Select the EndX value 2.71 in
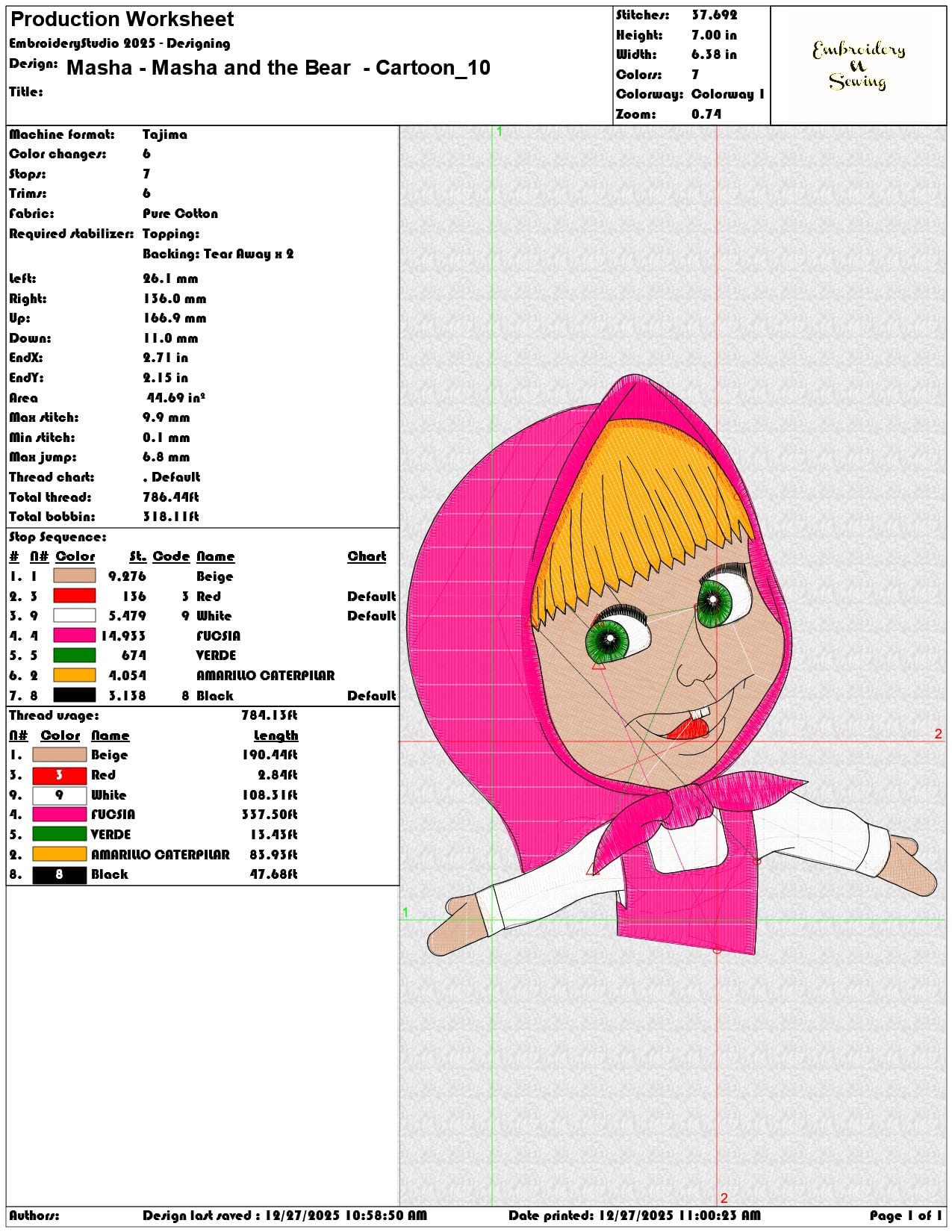Viewport: 952px width, 1232px height. point(166,358)
